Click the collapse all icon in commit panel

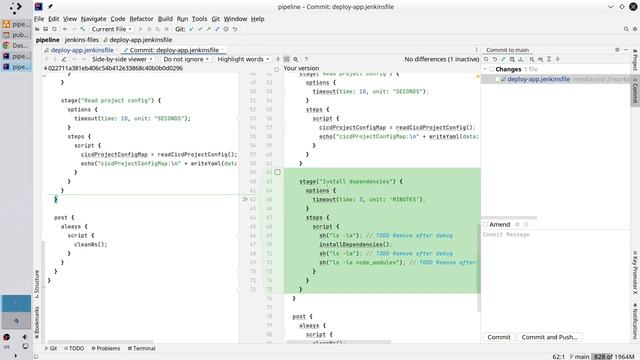pyautogui.click(x=558, y=59)
